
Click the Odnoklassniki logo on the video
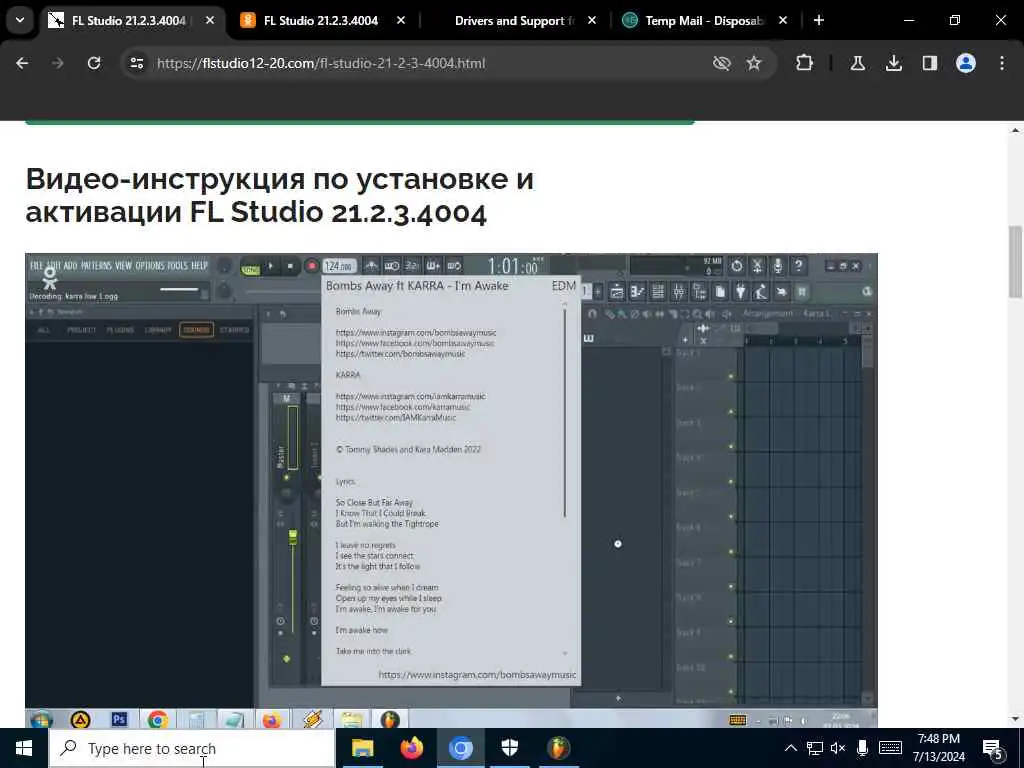click(50, 279)
